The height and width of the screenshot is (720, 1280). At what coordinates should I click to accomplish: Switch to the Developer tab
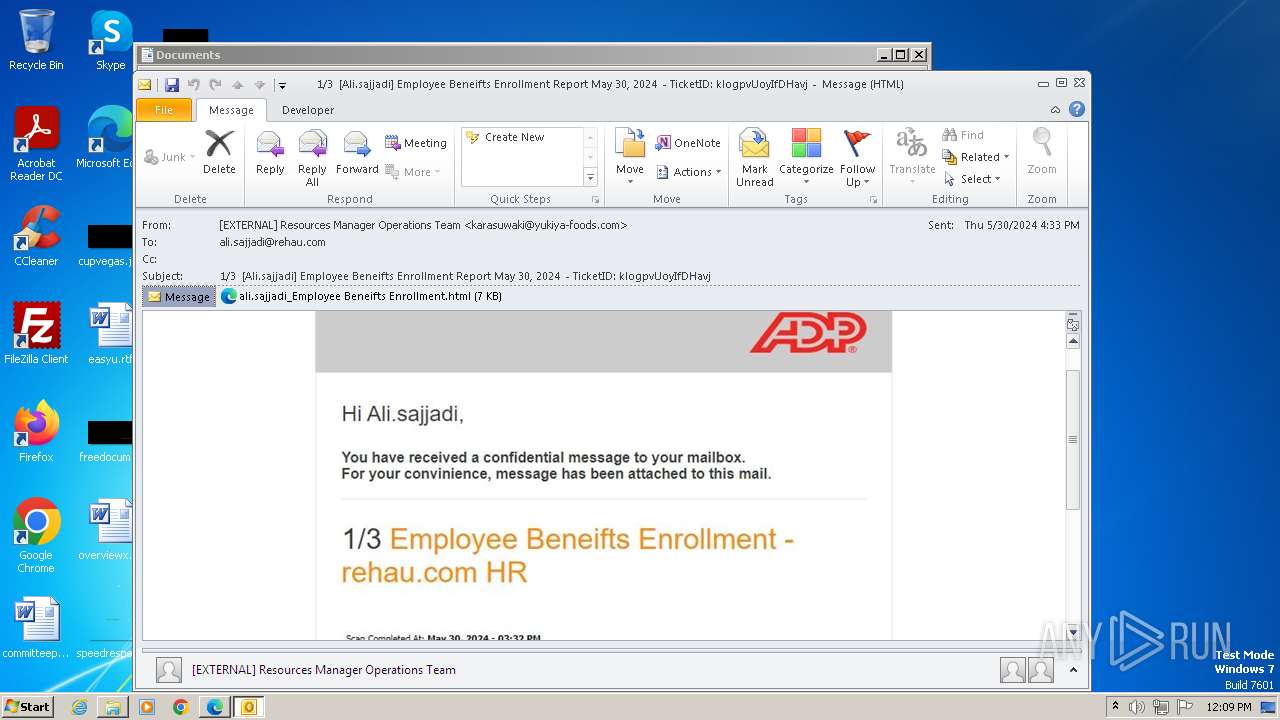click(308, 110)
